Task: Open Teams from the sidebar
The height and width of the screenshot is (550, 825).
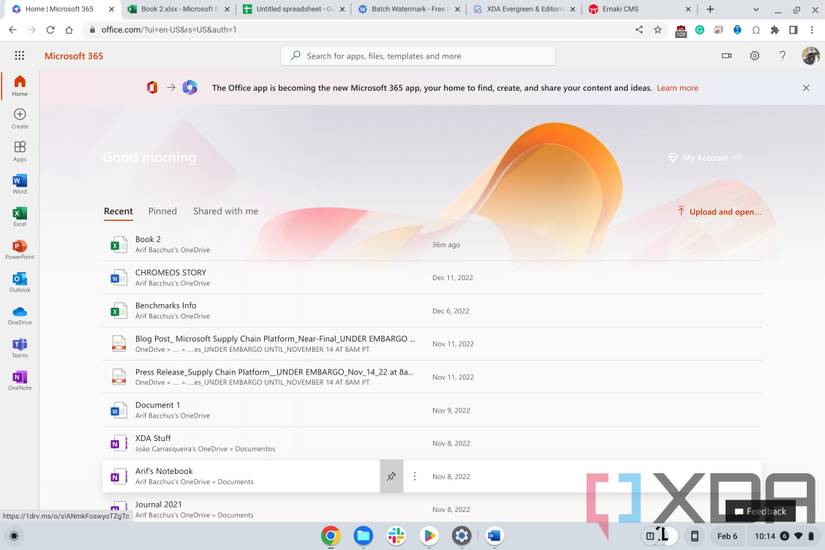Action: click(x=19, y=347)
